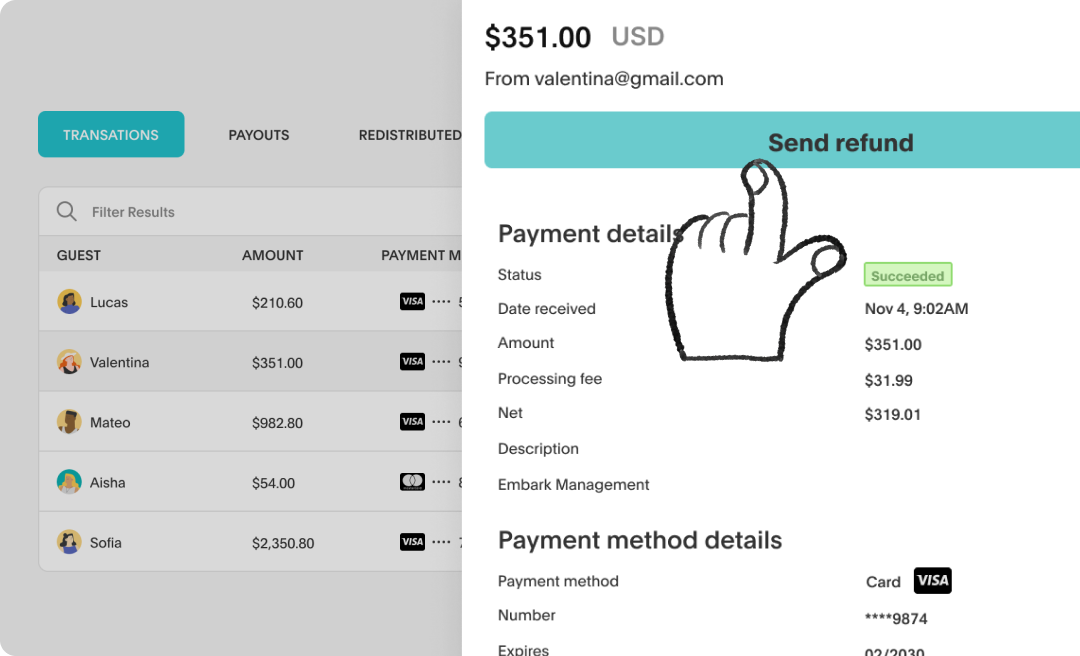This screenshot has width=1080, height=656.
Task: Click the Visa icon in Lucas's row
Action: [x=412, y=301]
